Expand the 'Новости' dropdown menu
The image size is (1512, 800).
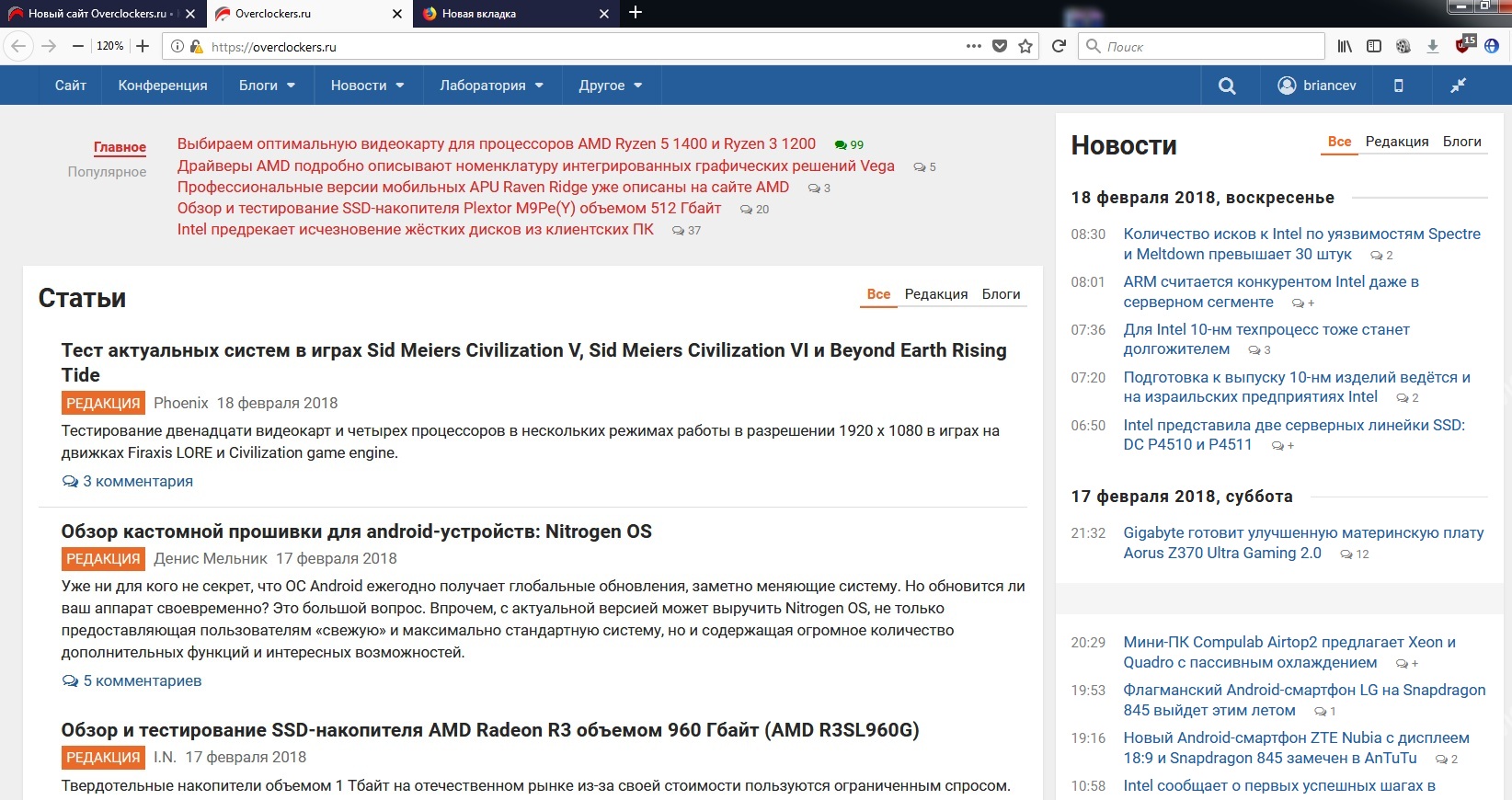tap(368, 86)
